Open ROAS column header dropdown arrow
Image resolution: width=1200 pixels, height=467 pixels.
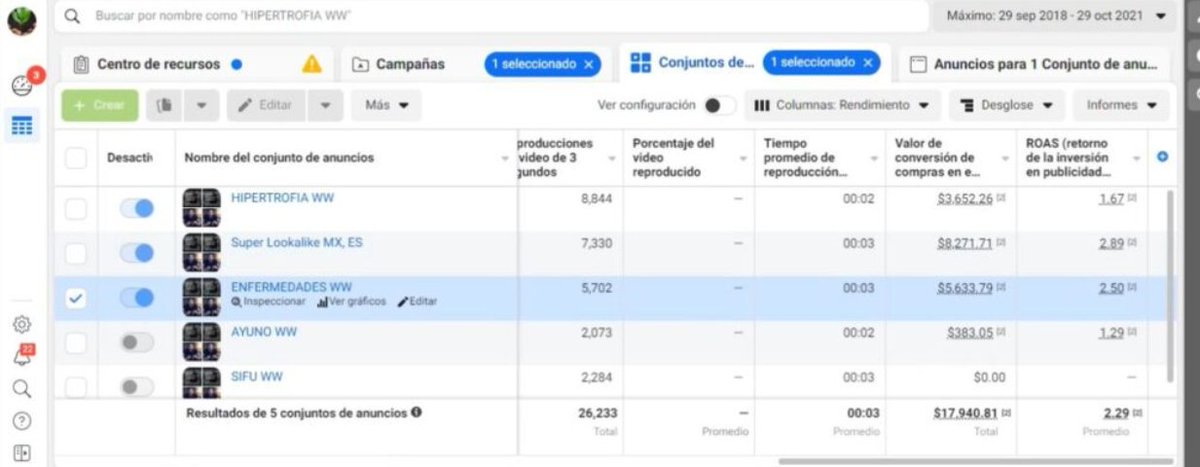1137,159
